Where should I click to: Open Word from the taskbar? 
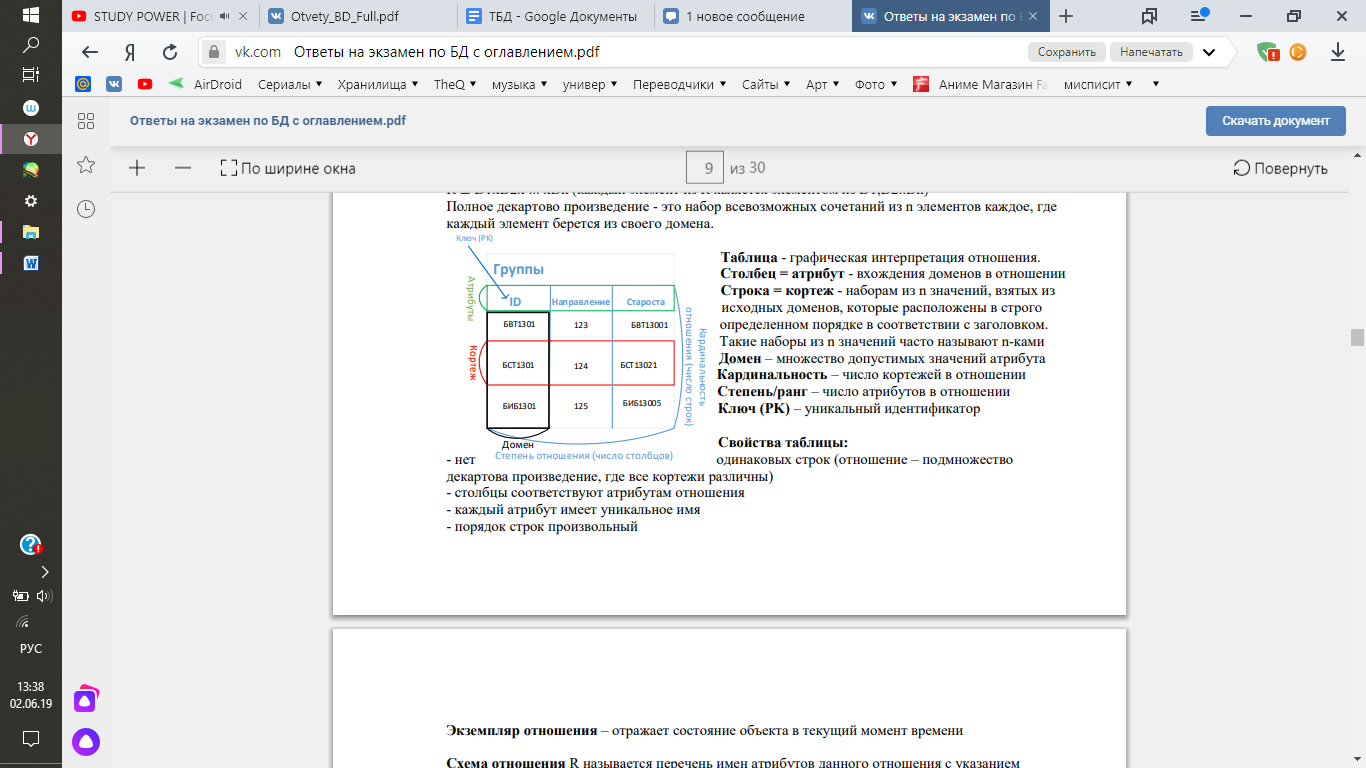(30, 263)
